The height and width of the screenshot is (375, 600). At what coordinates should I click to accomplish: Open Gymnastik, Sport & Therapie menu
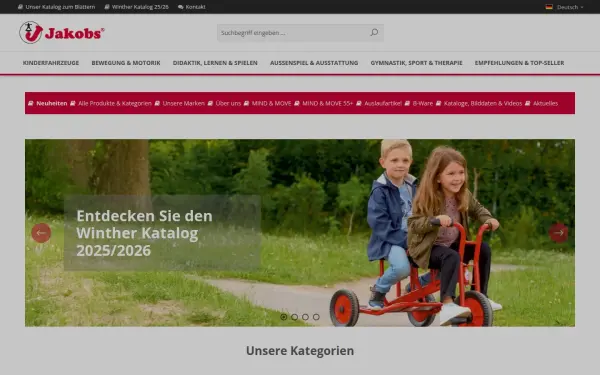[x=416, y=63]
